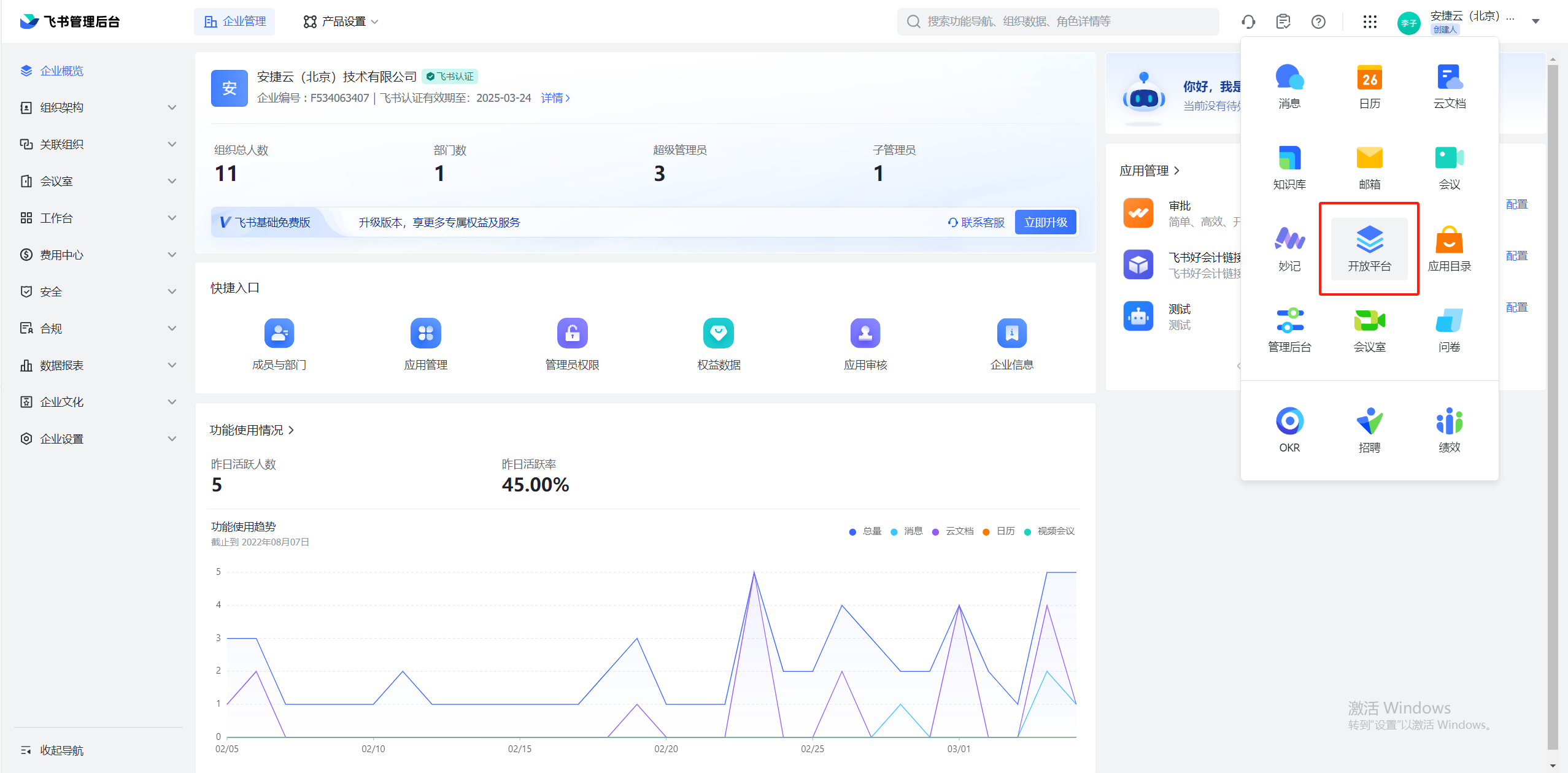Image resolution: width=1568 pixels, height=773 pixels.
Task: Open the 妙记 app icon
Action: [1289, 249]
